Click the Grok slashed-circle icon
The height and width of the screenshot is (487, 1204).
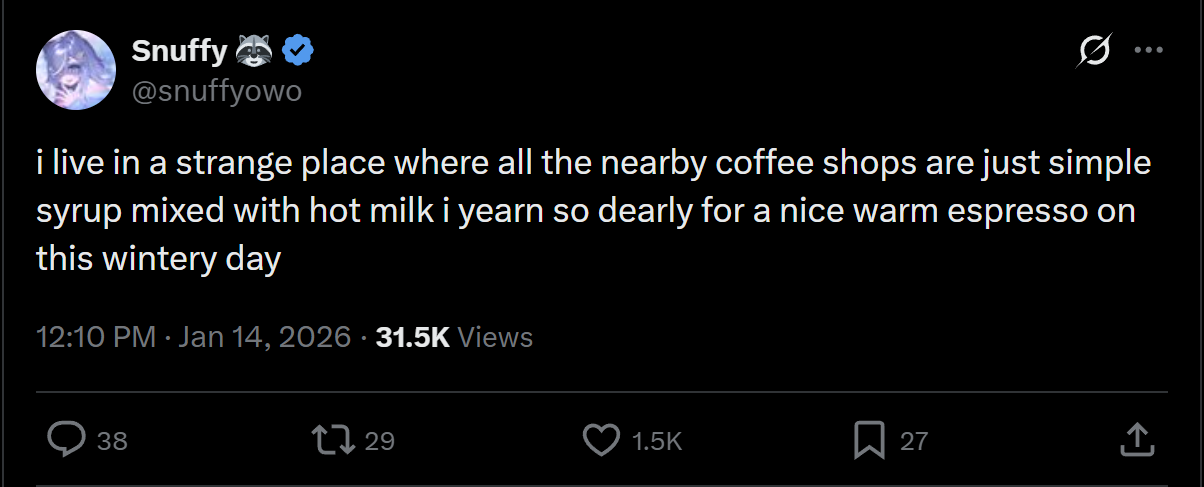1095,51
